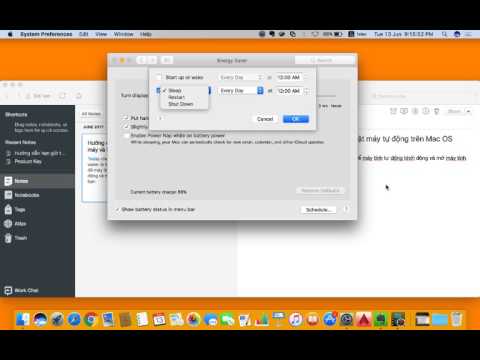Open the Help menu
This screenshot has width=480, height=360.
146,34
